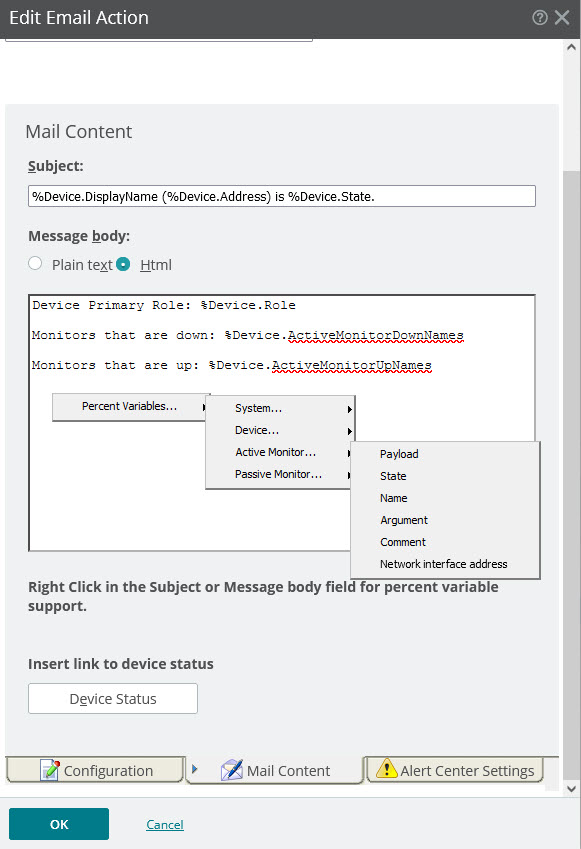This screenshot has width=581, height=849.
Task: Click inside the Subject input field
Action: [282, 196]
